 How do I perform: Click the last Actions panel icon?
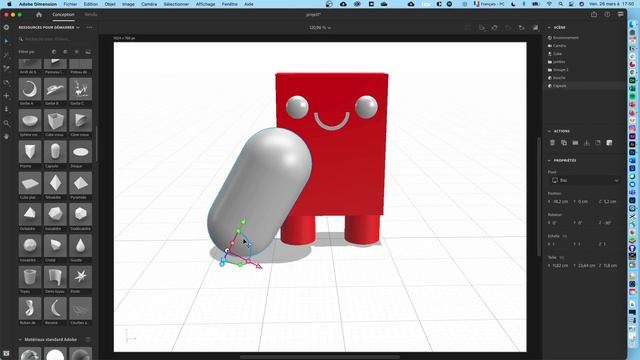(609, 143)
